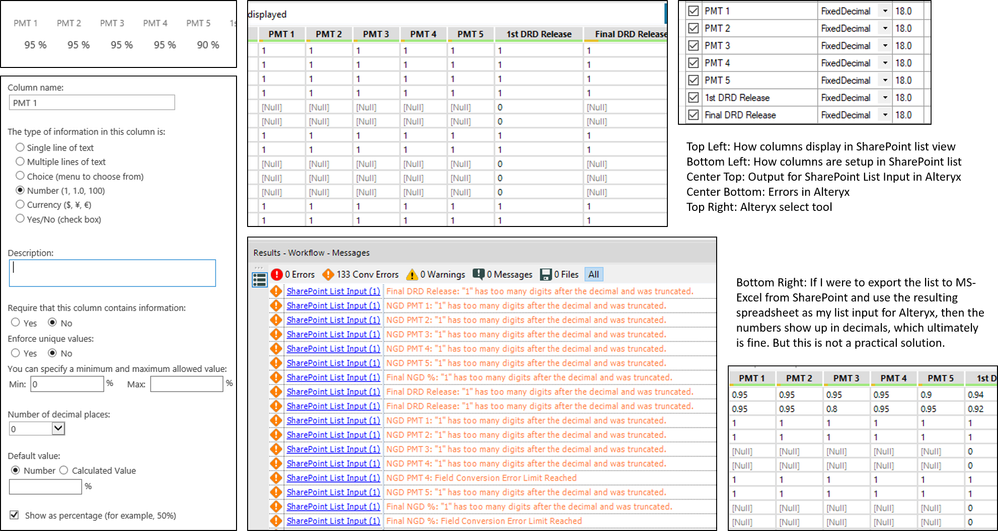Screen dimensions: 998x531
Task: Open type dropdown for Final DRD Release
Action: click(885, 115)
